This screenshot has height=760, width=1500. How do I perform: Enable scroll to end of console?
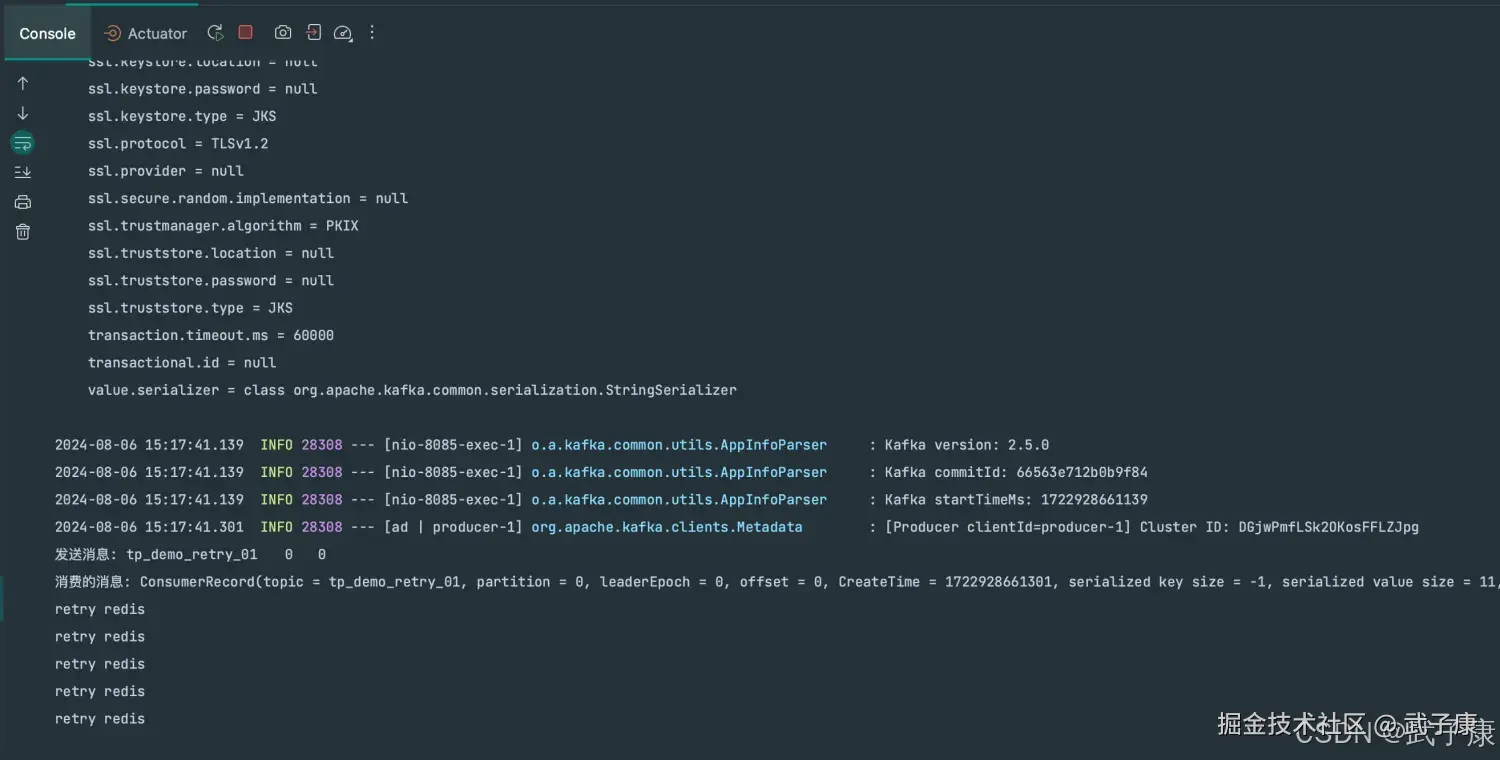point(23,172)
